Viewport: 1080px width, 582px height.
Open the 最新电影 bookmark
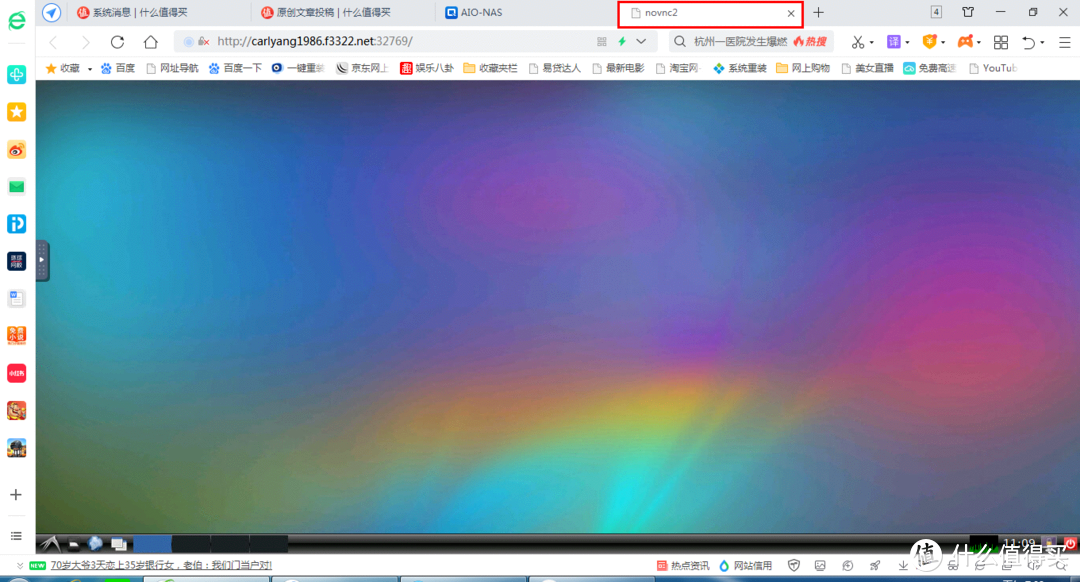[619, 68]
